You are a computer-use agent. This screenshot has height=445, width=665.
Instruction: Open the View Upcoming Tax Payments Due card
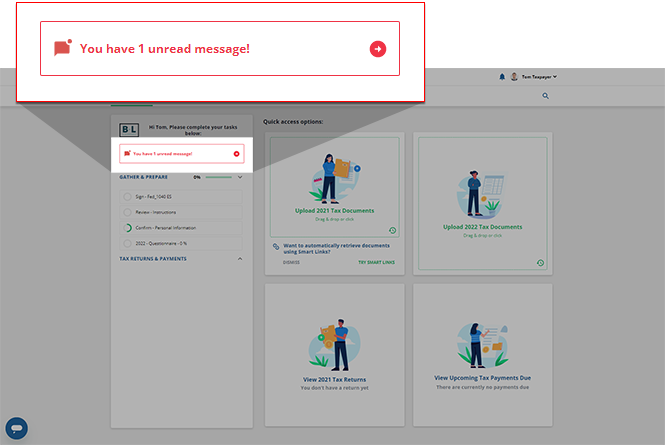[483, 355]
